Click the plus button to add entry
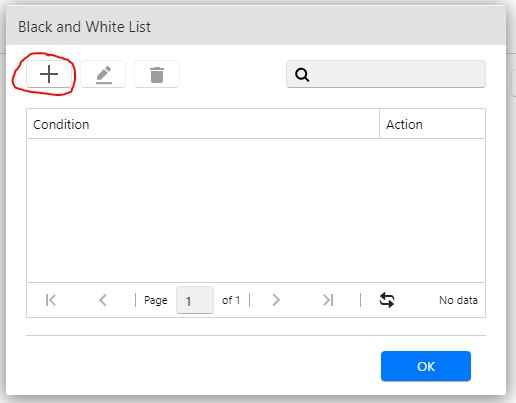 pos(49,74)
